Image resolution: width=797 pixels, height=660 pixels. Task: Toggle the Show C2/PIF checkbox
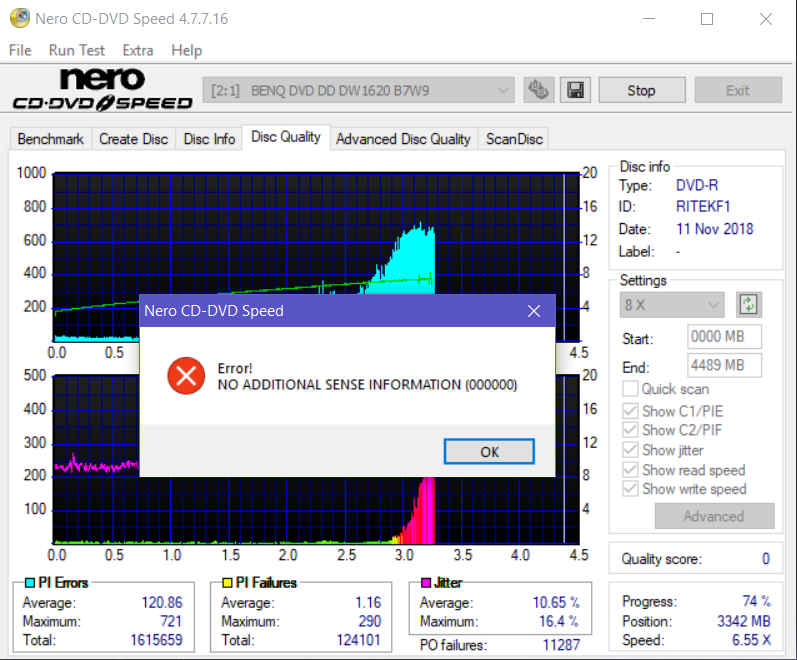point(630,430)
